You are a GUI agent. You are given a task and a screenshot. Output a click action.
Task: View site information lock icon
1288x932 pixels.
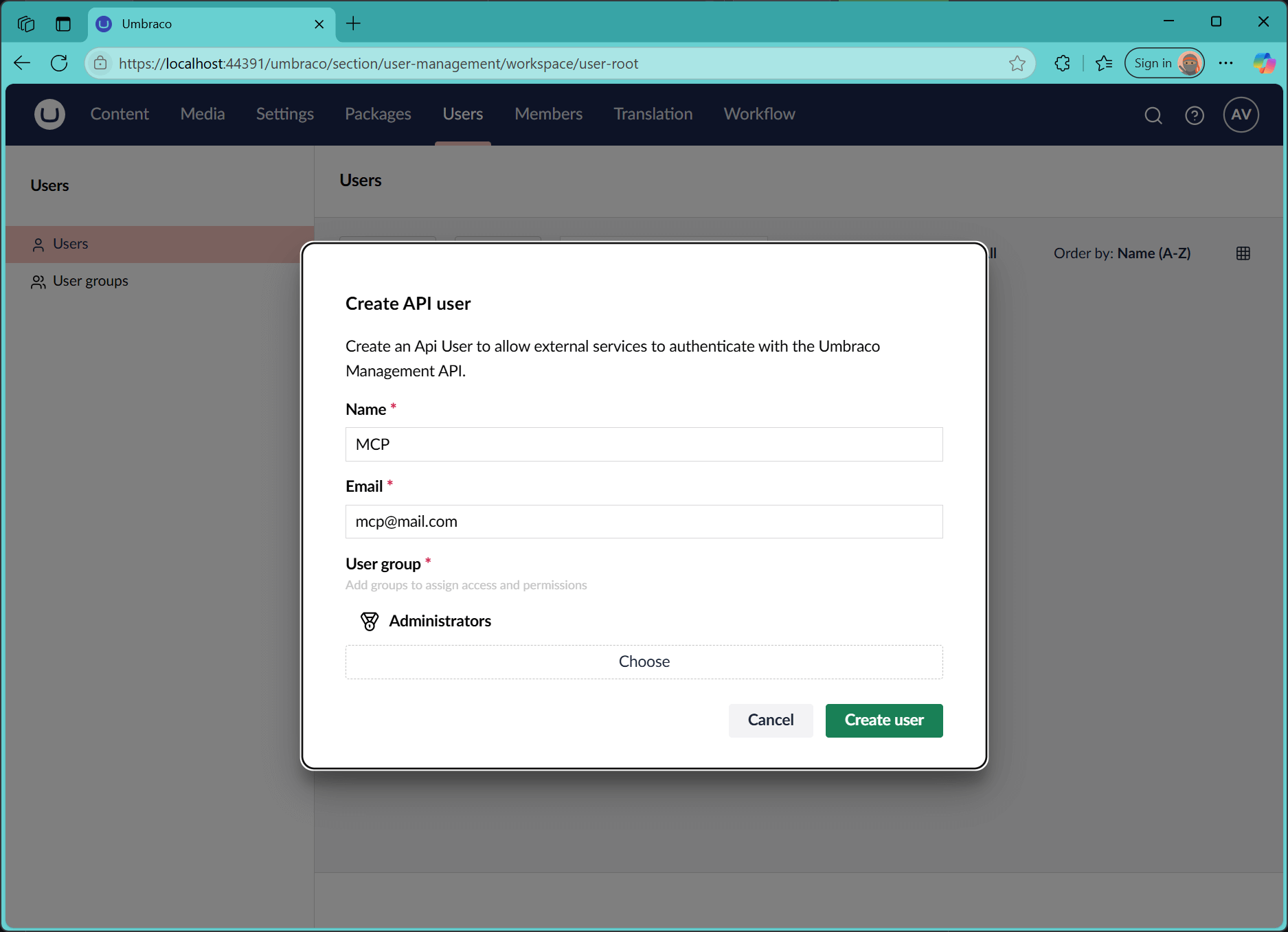click(101, 63)
